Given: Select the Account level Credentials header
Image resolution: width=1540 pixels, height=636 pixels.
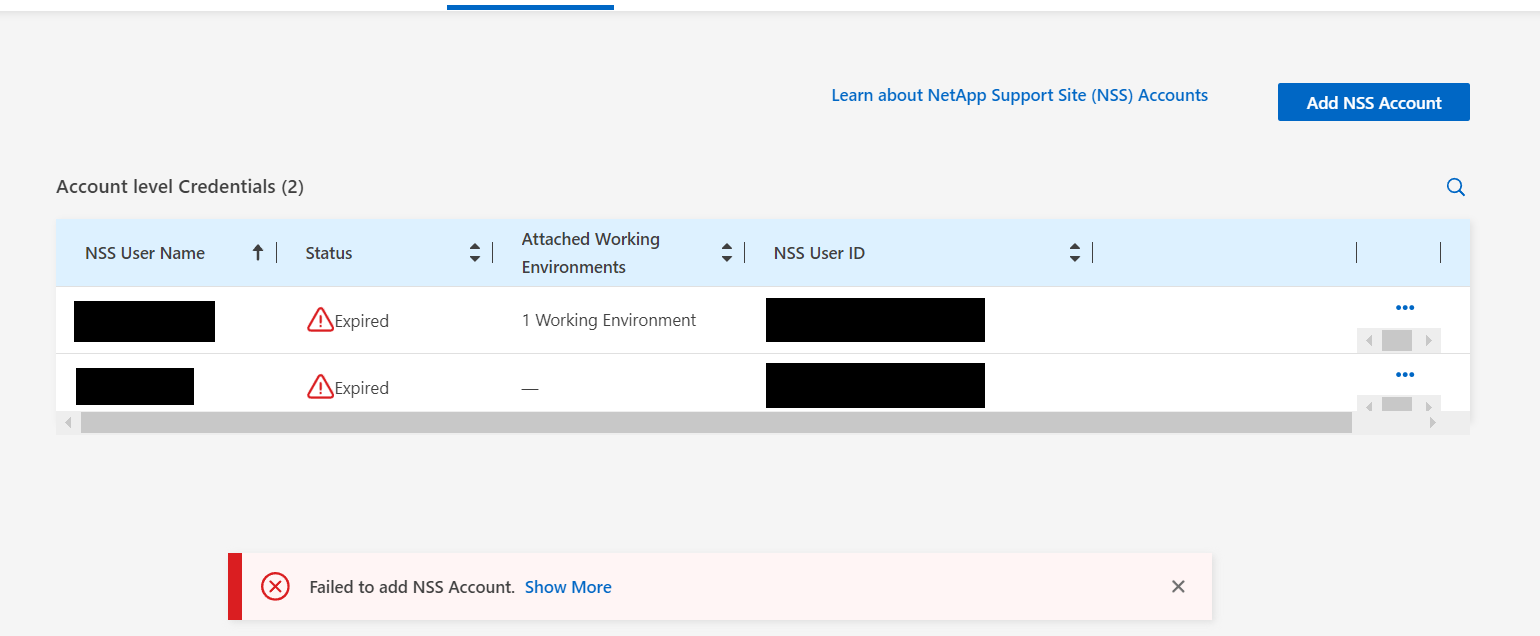Looking at the screenshot, I should [180, 187].
